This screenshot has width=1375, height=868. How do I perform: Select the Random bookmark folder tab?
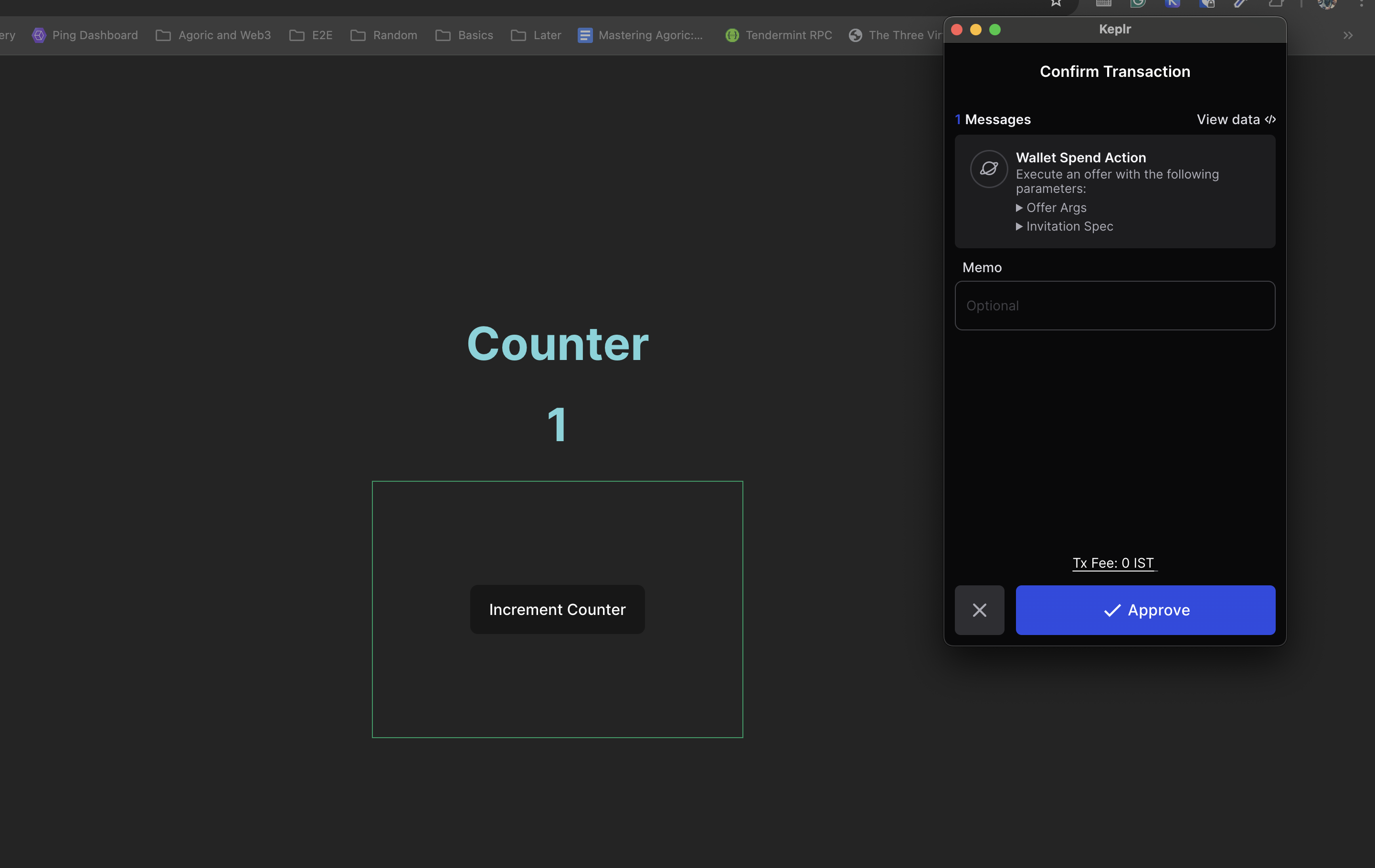(394, 35)
